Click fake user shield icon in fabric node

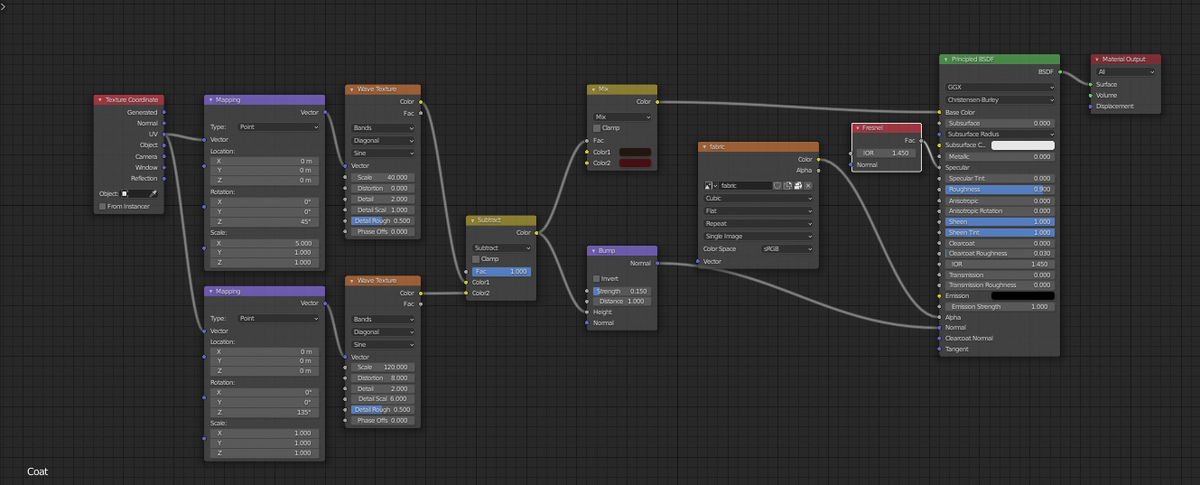tap(777, 186)
